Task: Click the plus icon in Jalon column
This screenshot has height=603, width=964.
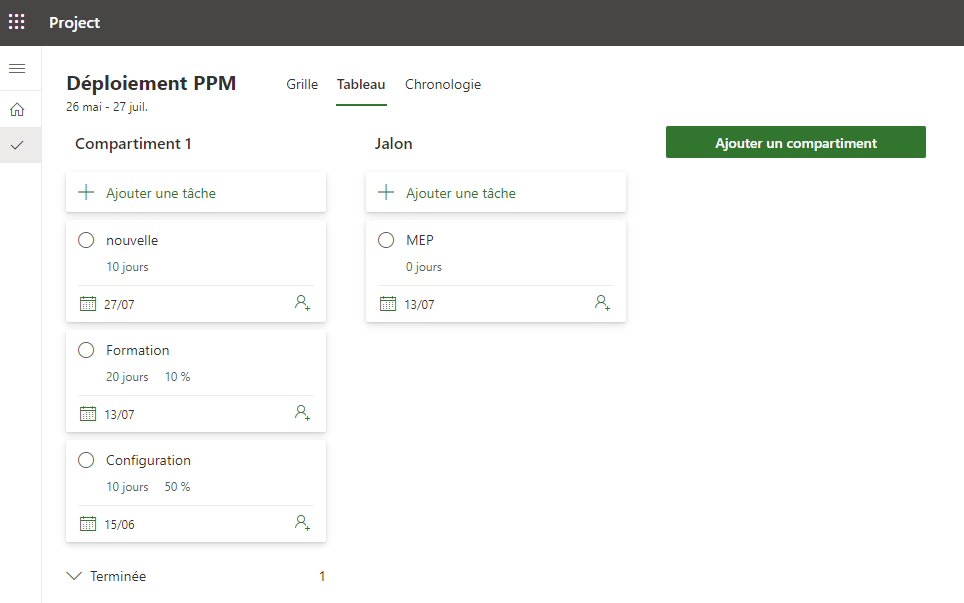Action: [x=386, y=192]
